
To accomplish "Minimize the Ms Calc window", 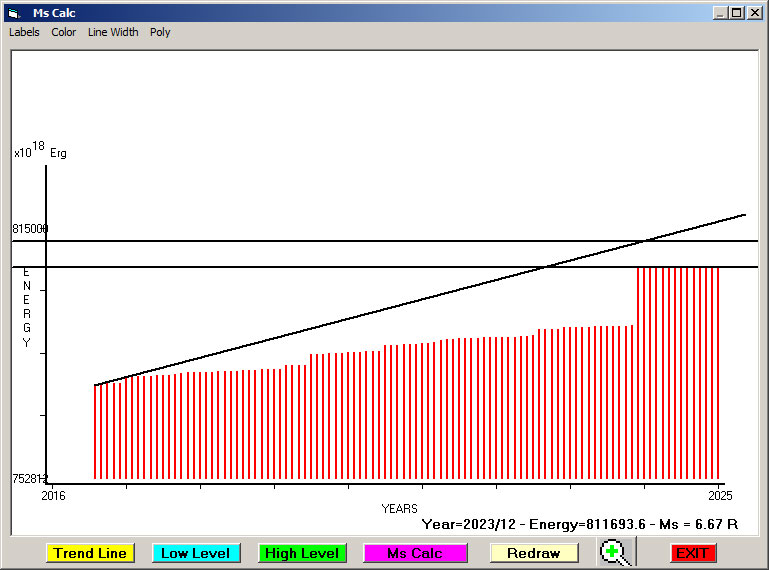I will (720, 13).
